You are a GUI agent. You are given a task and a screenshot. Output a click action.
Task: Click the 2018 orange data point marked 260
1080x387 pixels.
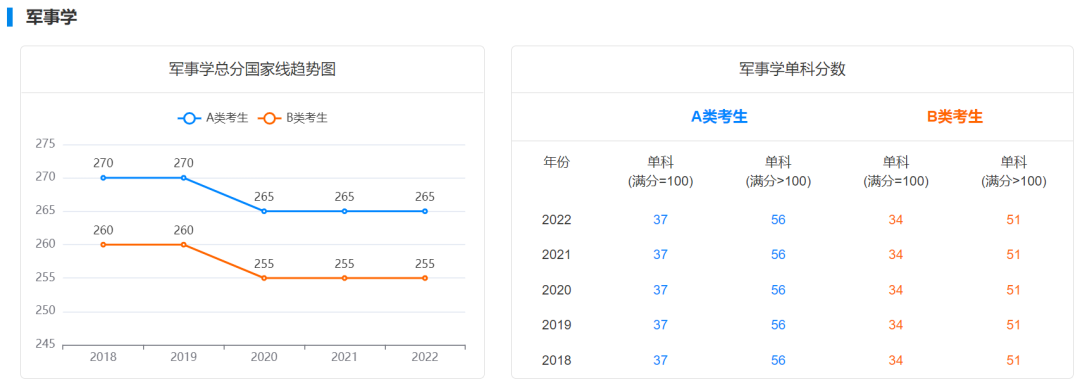(103, 244)
